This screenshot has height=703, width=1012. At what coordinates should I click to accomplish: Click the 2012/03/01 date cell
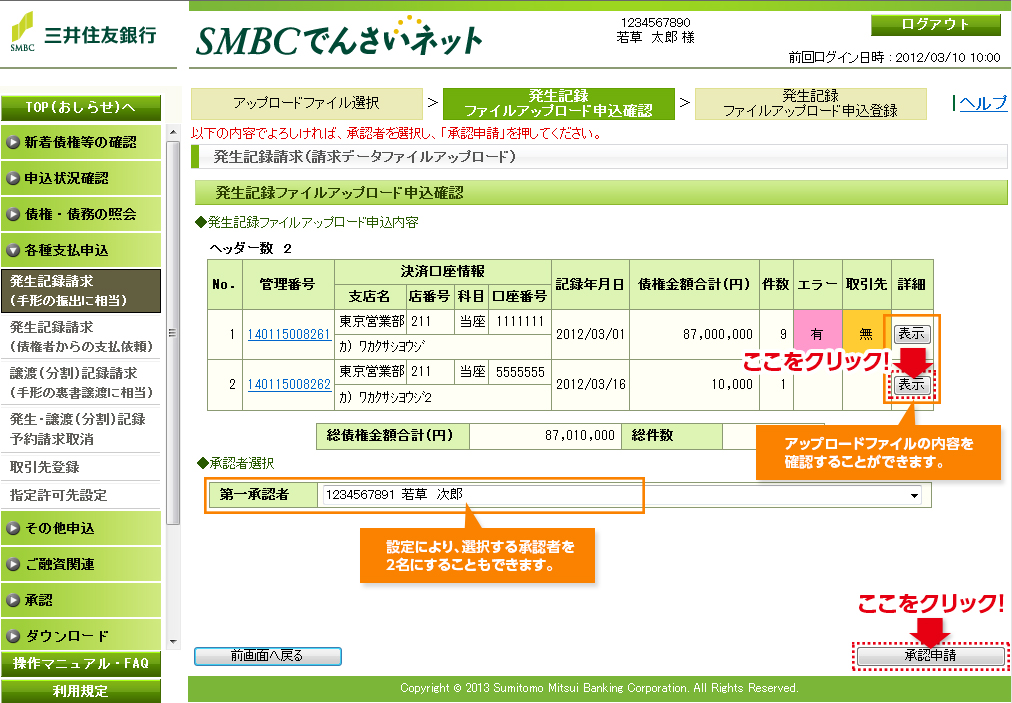(x=591, y=334)
